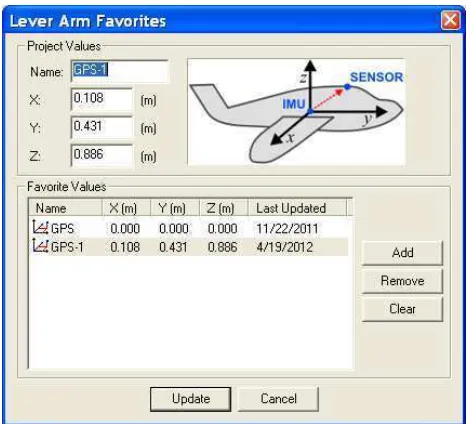
Task: Click the Z value field showing 0.886
Action: [x=102, y=155]
